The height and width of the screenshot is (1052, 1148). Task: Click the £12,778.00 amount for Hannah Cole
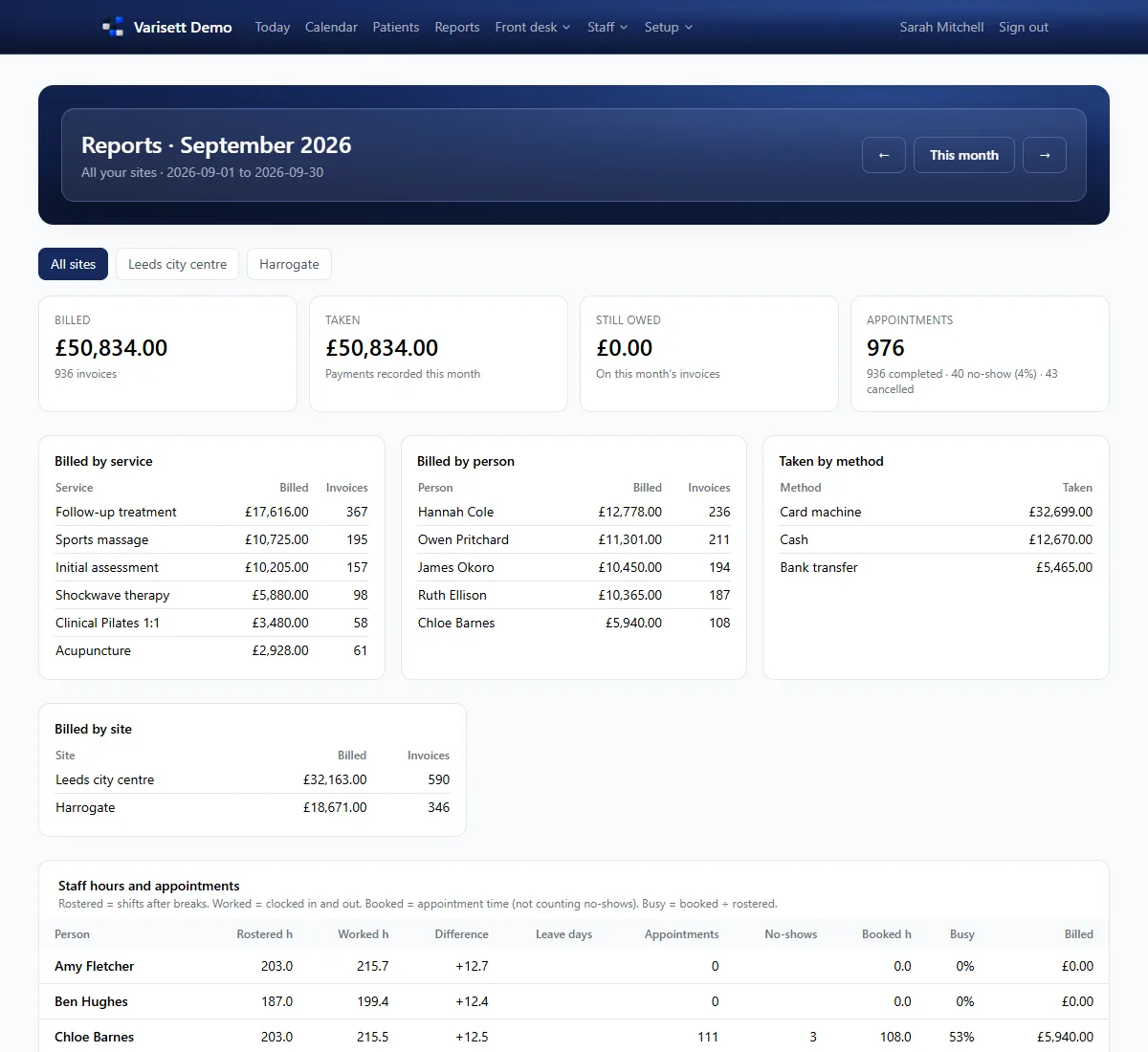(629, 512)
